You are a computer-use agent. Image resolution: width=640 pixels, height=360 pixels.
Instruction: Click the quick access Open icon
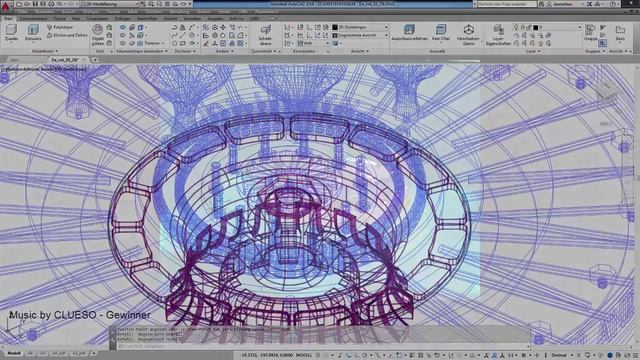(x=28, y=4)
